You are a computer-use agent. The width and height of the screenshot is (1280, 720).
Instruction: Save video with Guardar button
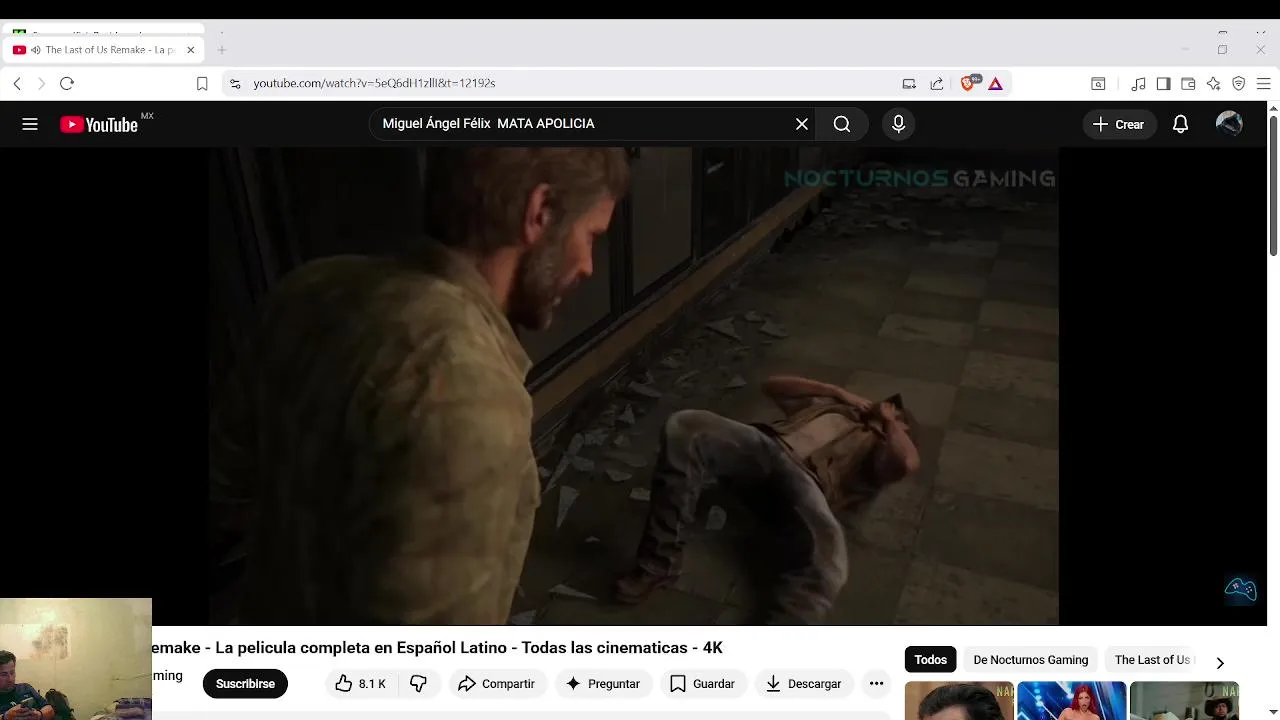click(x=702, y=684)
